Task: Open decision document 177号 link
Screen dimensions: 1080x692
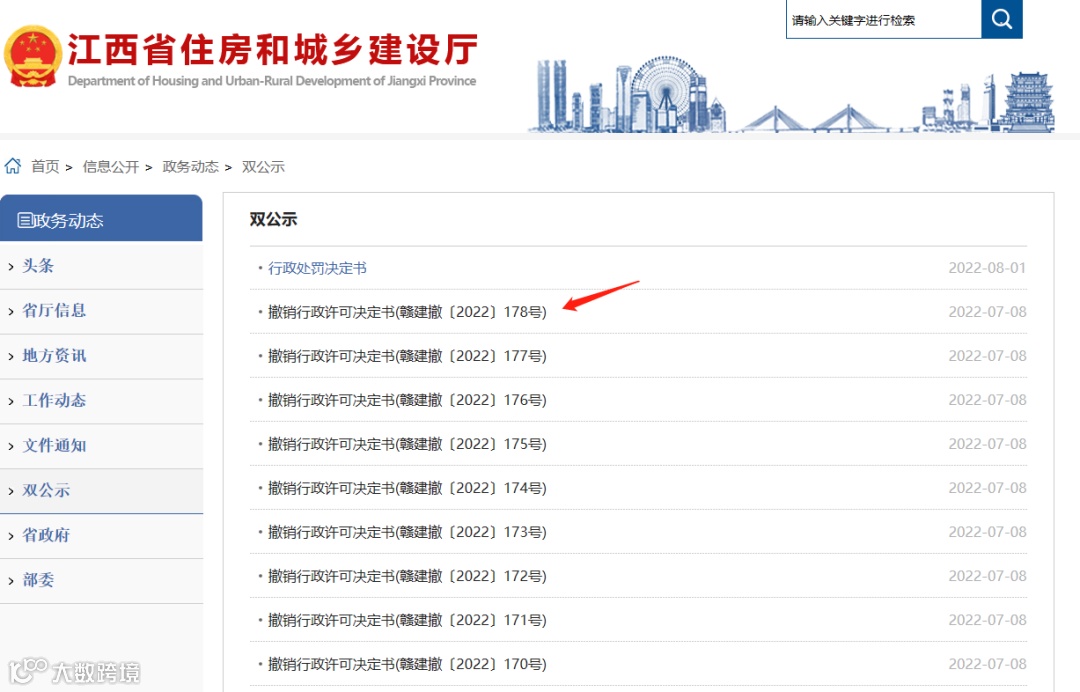Action: pos(407,356)
